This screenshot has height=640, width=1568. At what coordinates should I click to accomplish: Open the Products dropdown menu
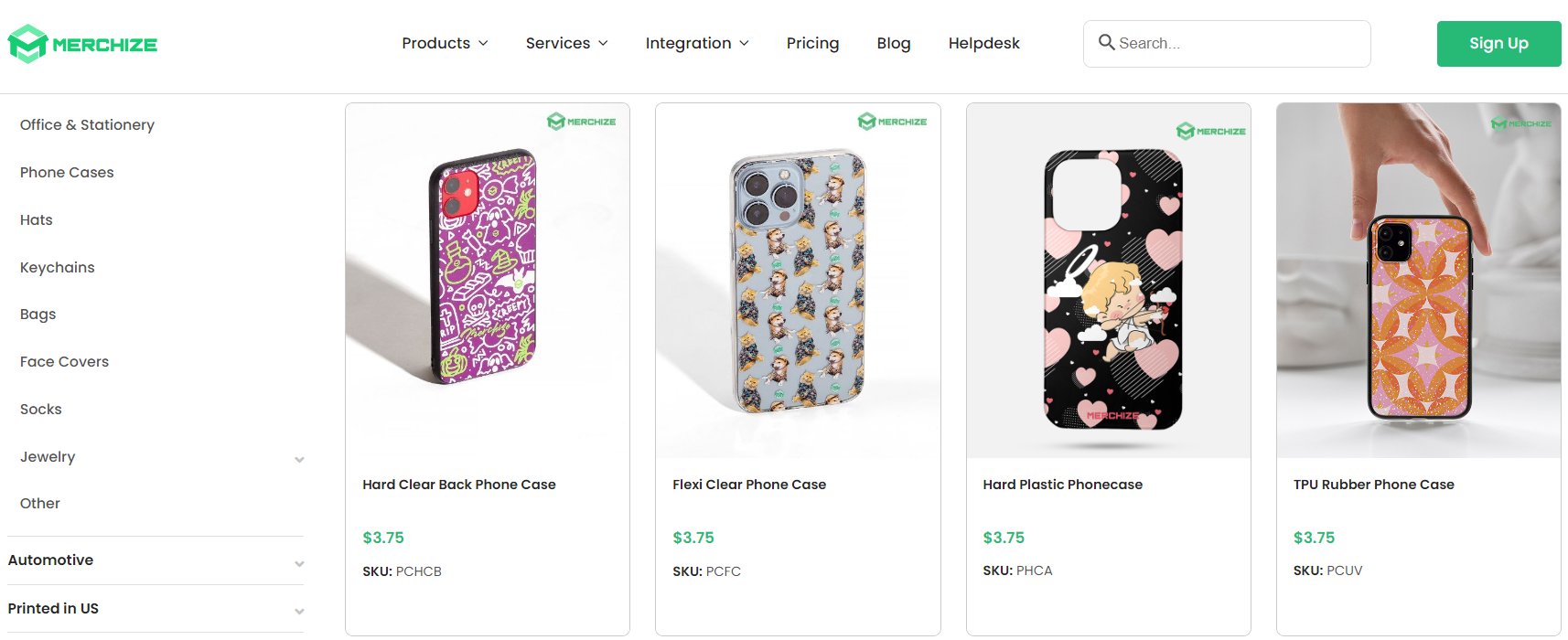pos(445,43)
